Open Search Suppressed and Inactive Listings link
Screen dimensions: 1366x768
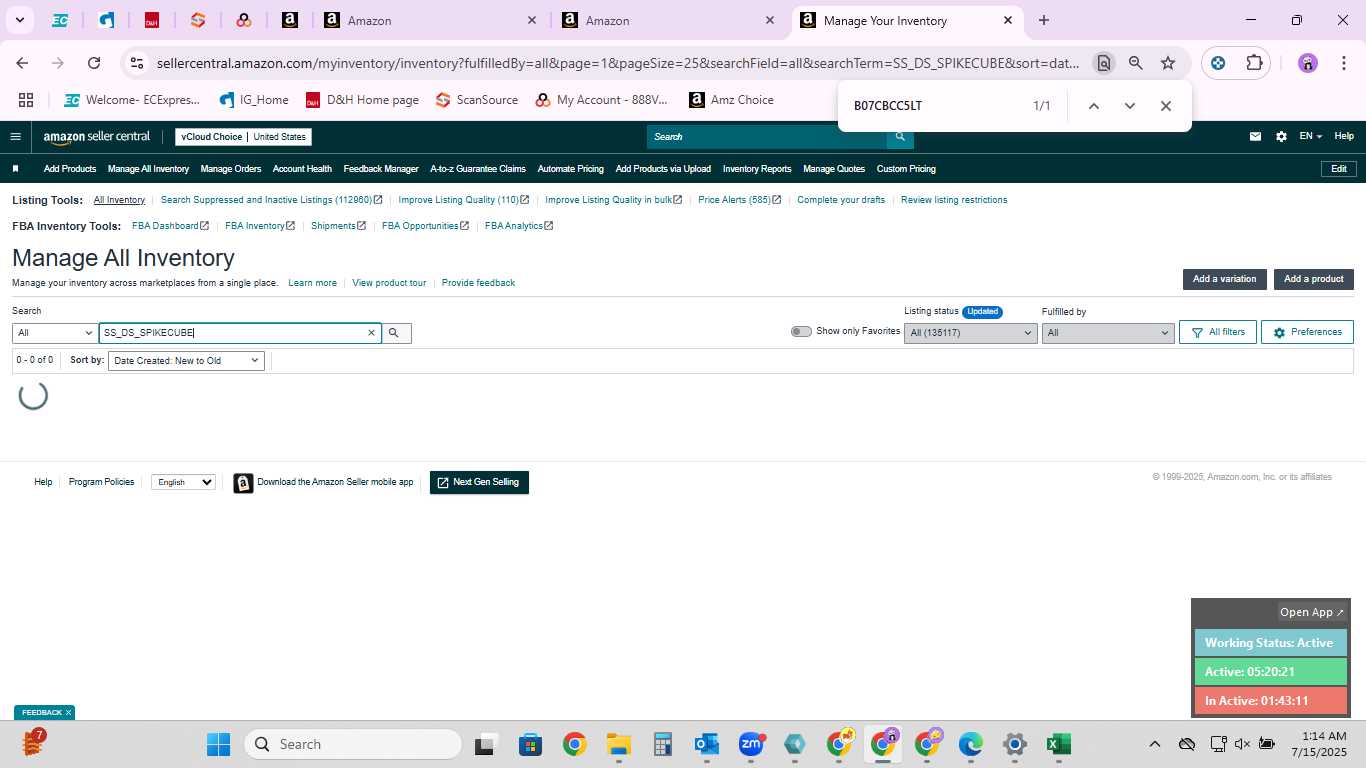point(271,200)
